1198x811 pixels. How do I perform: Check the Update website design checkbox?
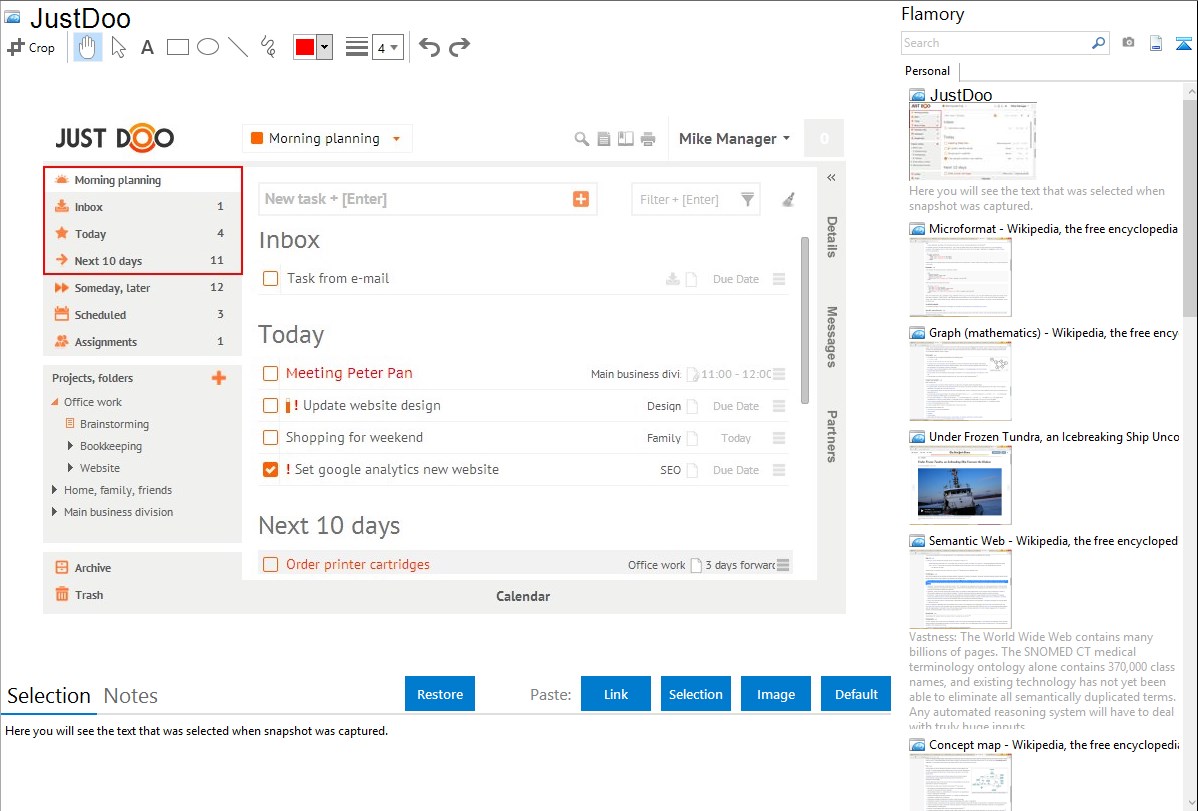click(x=270, y=405)
